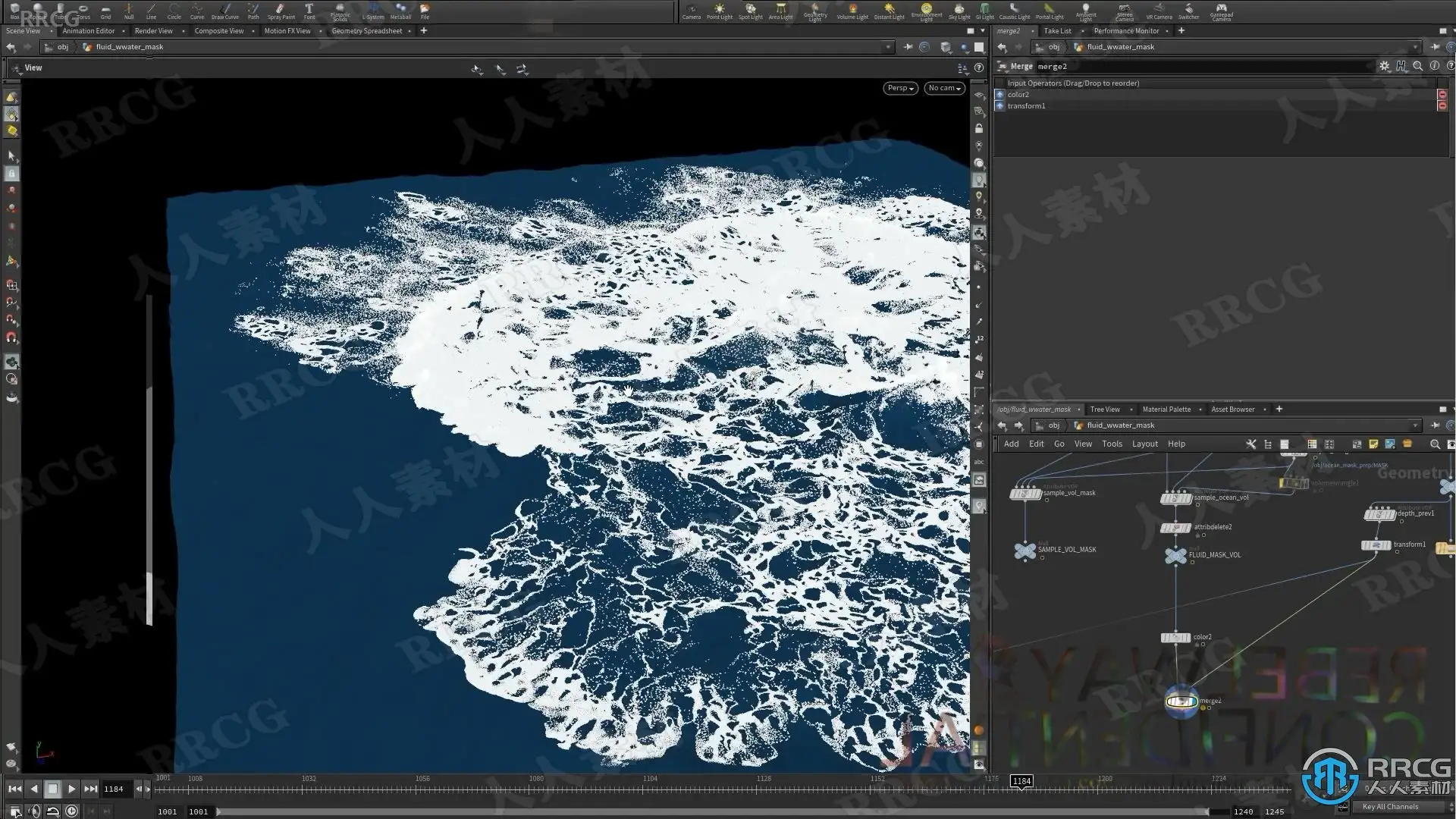Click play forward on the timeline
The height and width of the screenshot is (819, 1456).
coord(71,789)
